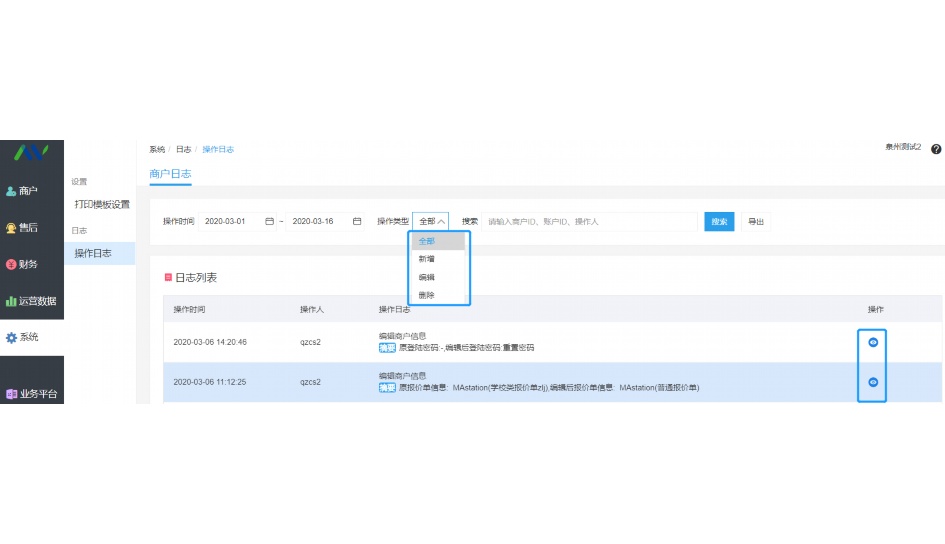The width and height of the screenshot is (945, 544).
Task: Choose 删除 from the operation type list
Action: (427, 295)
